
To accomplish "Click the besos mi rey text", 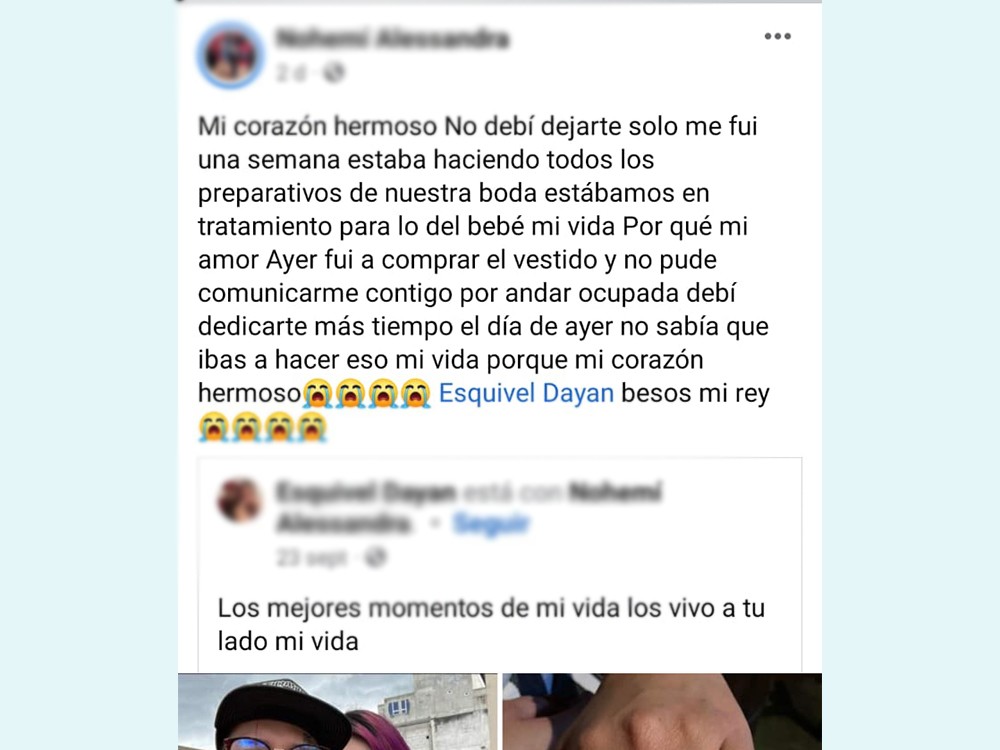I will (695, 393).
